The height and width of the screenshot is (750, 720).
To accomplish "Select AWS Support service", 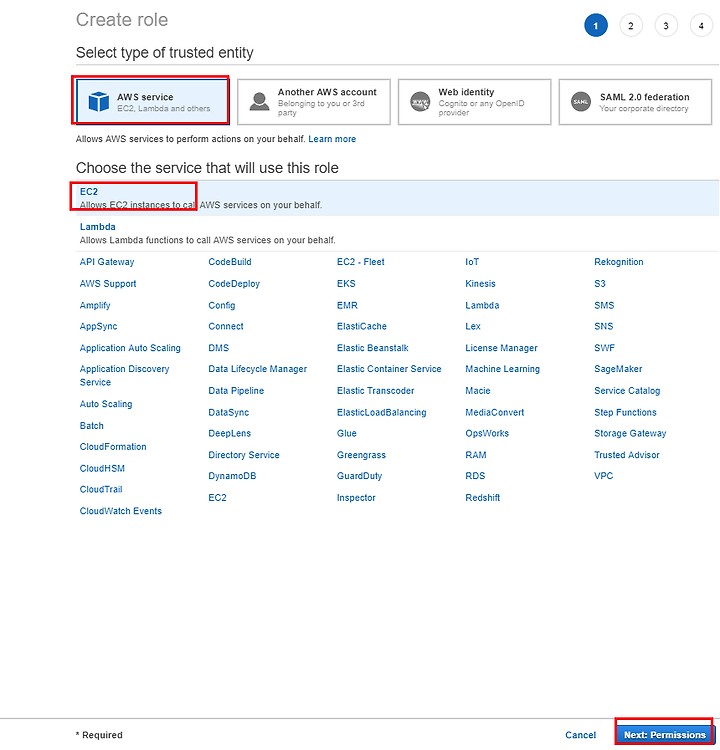I will point(108,284).
